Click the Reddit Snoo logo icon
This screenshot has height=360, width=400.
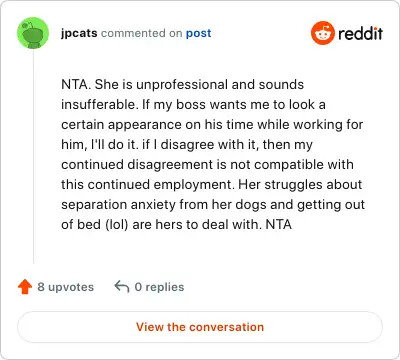(x=322, y=33)
